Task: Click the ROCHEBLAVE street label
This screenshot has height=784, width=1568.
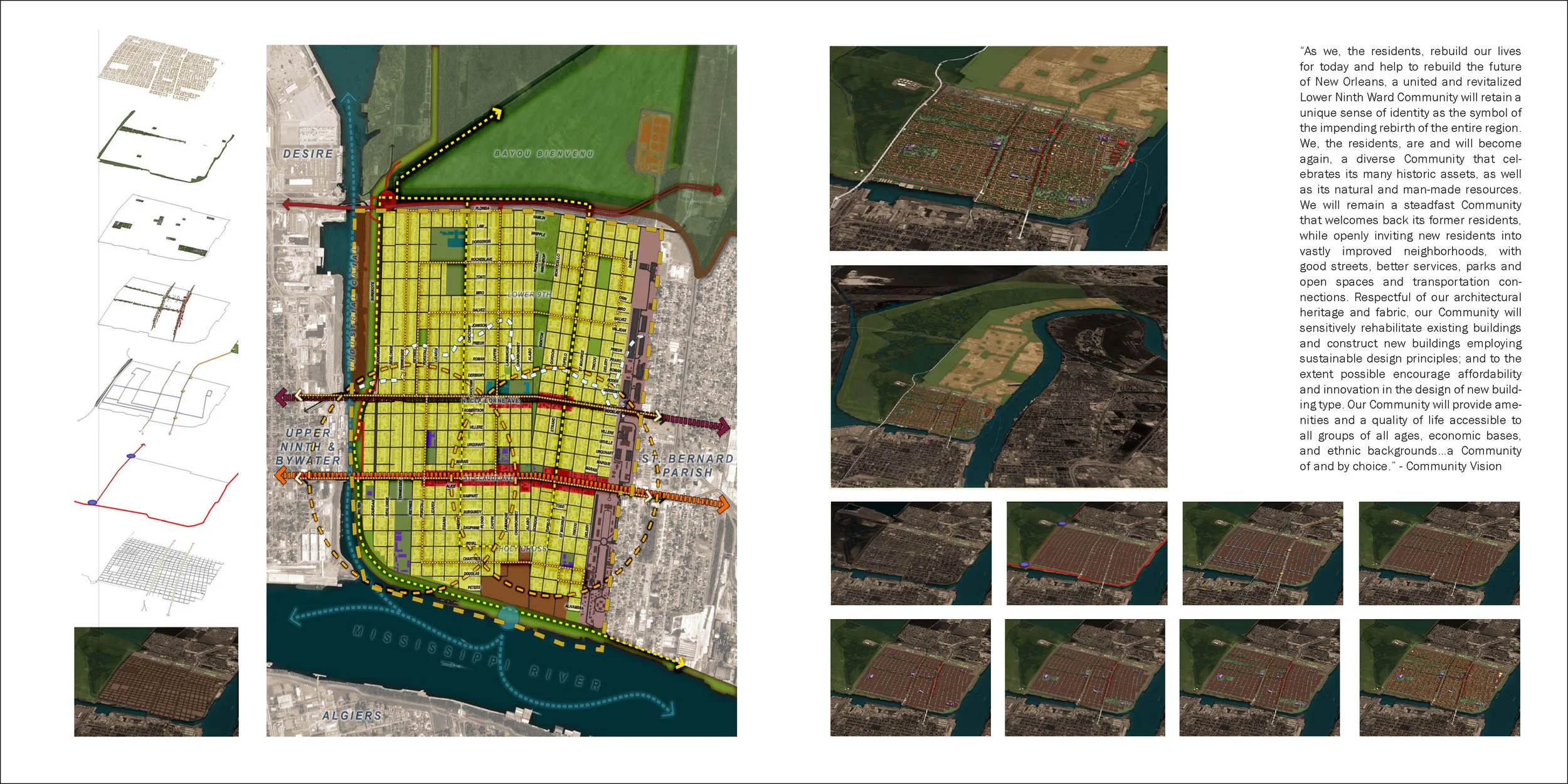Action: tap(482, 259)
